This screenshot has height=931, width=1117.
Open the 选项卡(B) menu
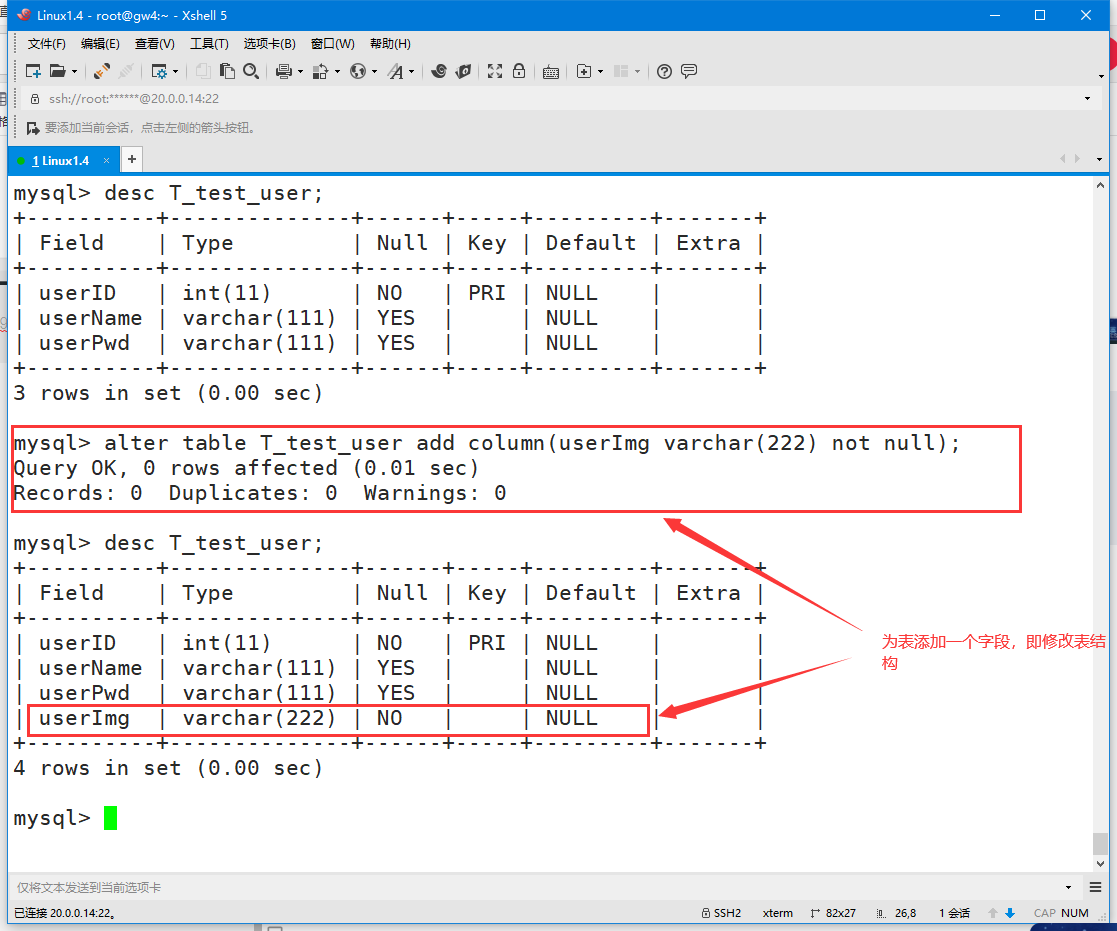pyautogui.click(x=269, y=44)
